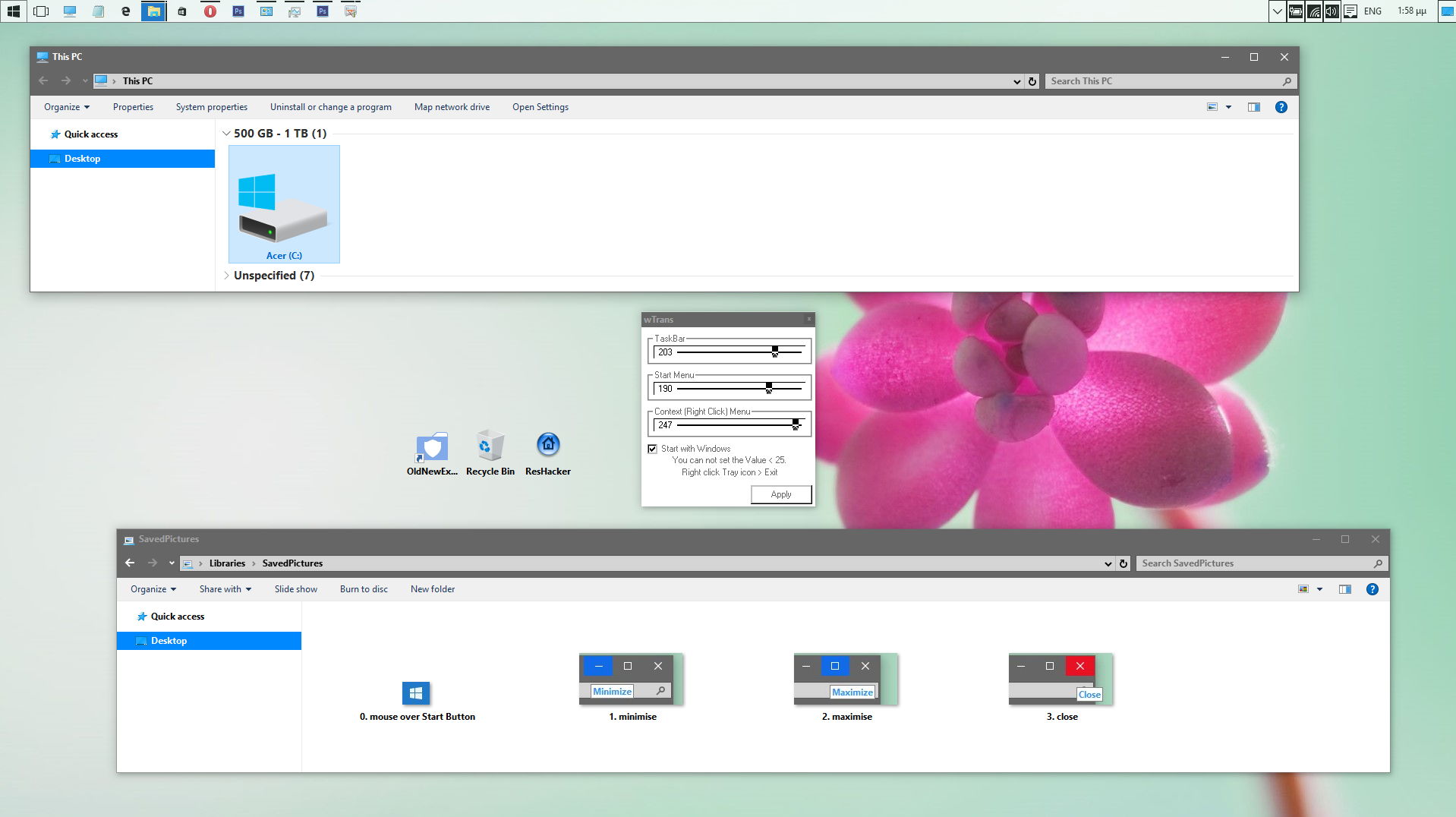This screenshot has width=1456, height=817.
Task: Click the TaskBar transparency slider handle
Action: click(x=774, y=352)
